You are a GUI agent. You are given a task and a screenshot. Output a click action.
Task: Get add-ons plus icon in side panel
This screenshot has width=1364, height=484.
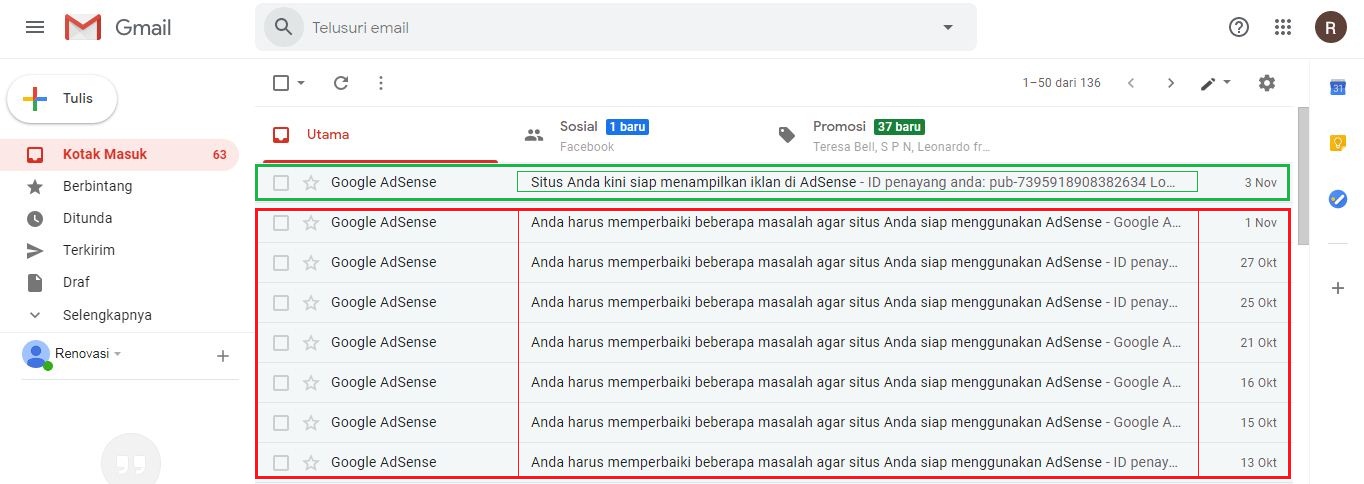click(x=1338, y=288)
